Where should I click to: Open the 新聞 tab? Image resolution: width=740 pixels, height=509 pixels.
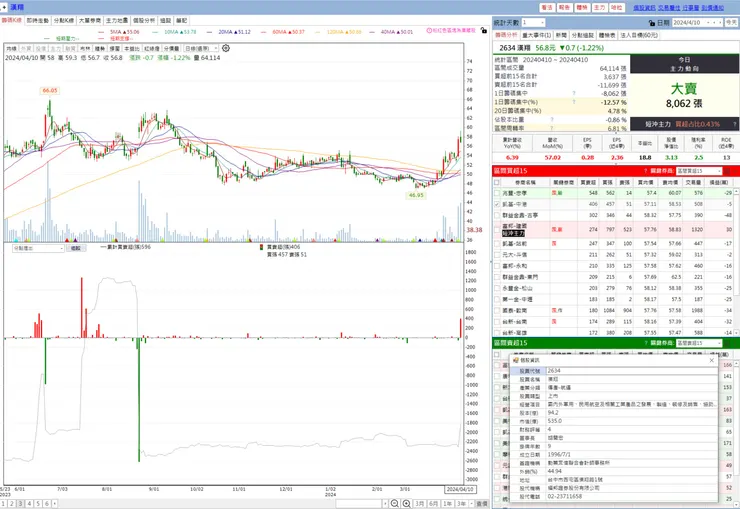[561, 35]
